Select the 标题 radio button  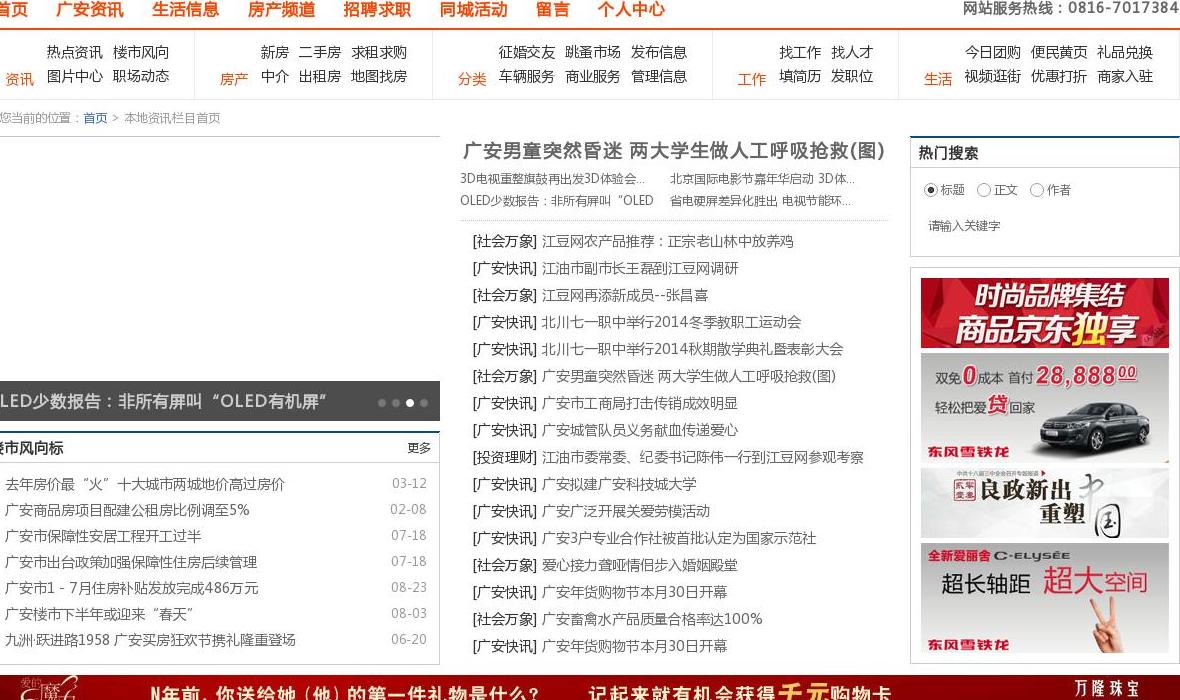coord(930,190)
